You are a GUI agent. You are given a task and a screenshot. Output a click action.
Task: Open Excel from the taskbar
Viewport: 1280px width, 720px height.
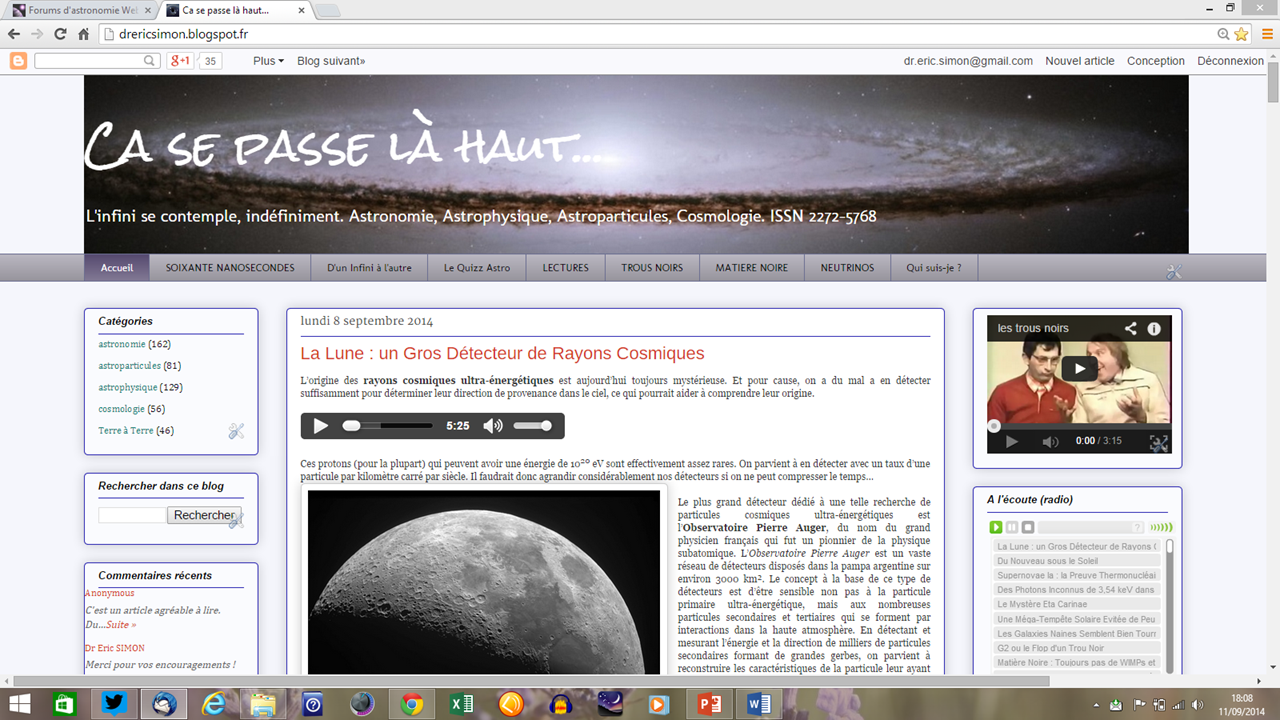pos(461,704)
